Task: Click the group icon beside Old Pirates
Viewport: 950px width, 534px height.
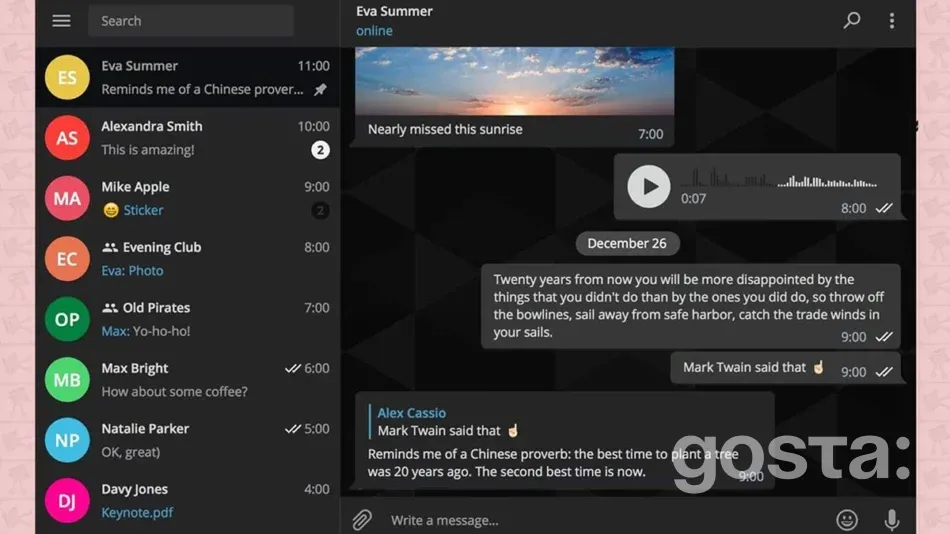Action: coord(110,308)
